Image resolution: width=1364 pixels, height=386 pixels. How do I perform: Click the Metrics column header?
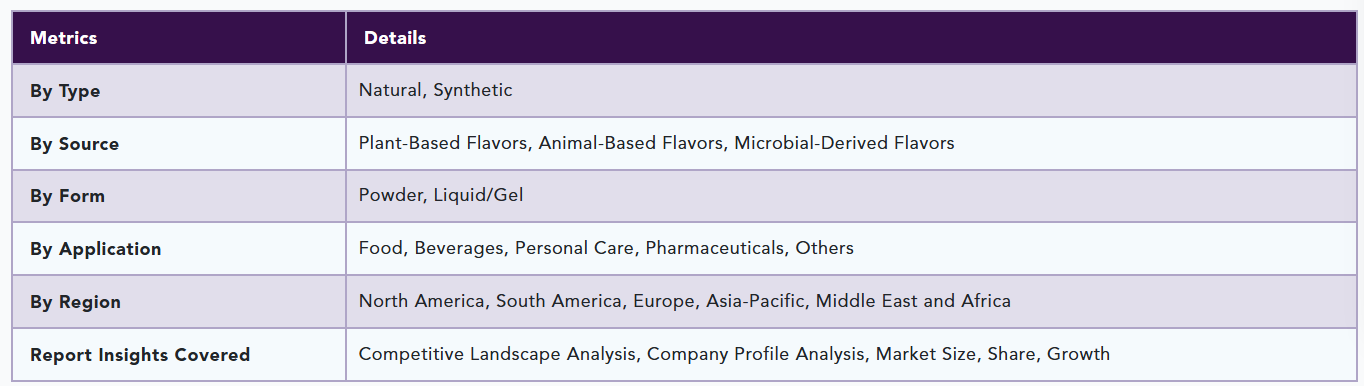pos(64,38)
